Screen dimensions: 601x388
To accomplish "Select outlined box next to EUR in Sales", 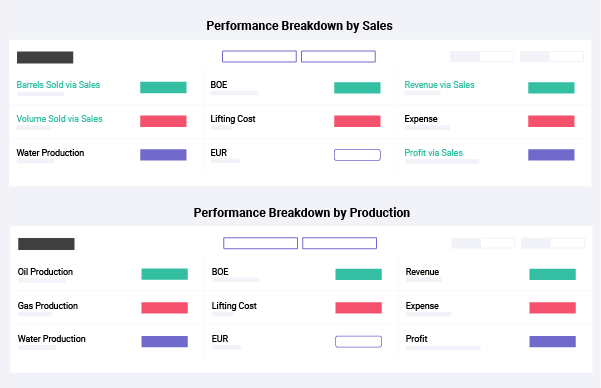I will point(357,155).
